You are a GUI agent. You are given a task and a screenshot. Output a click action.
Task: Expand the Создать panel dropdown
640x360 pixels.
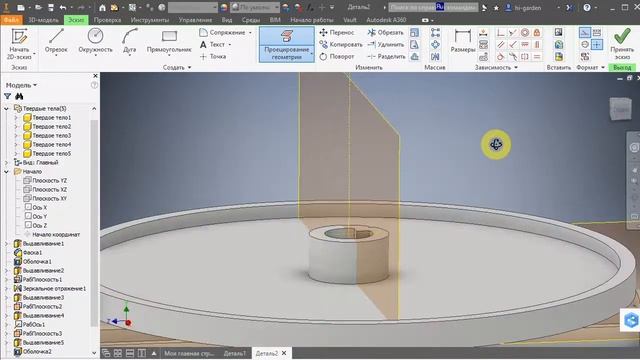point(177,67)
